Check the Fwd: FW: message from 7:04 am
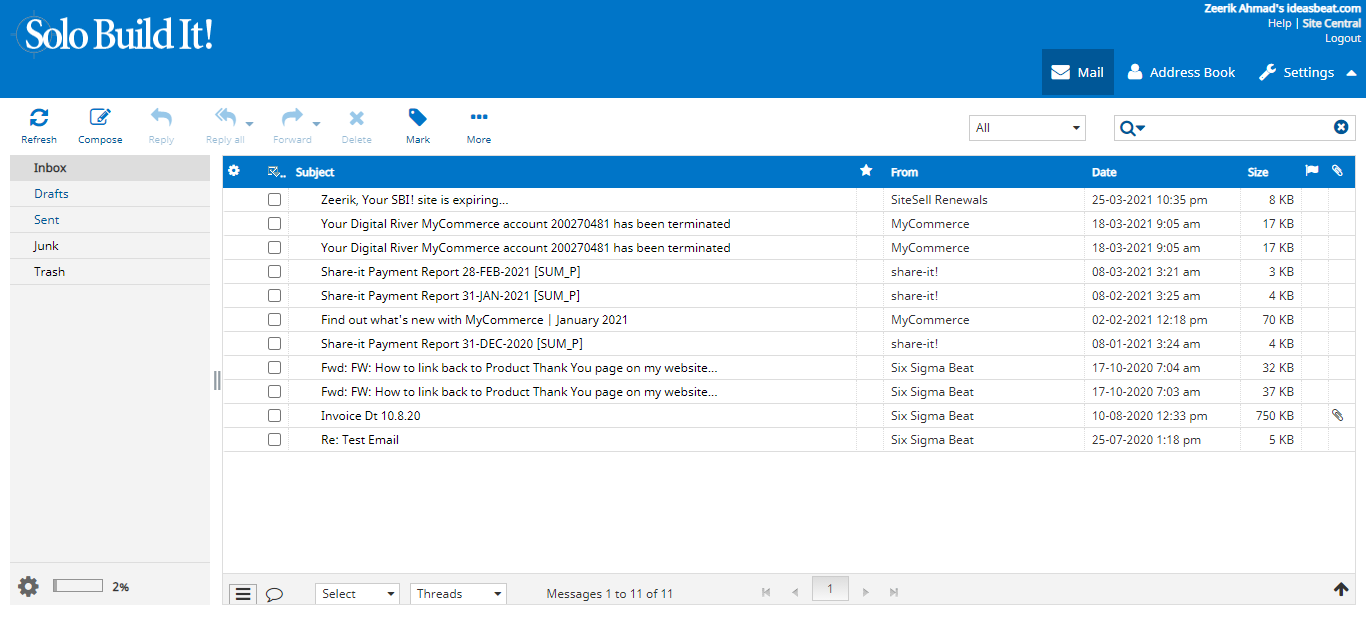 coord(275,368)
